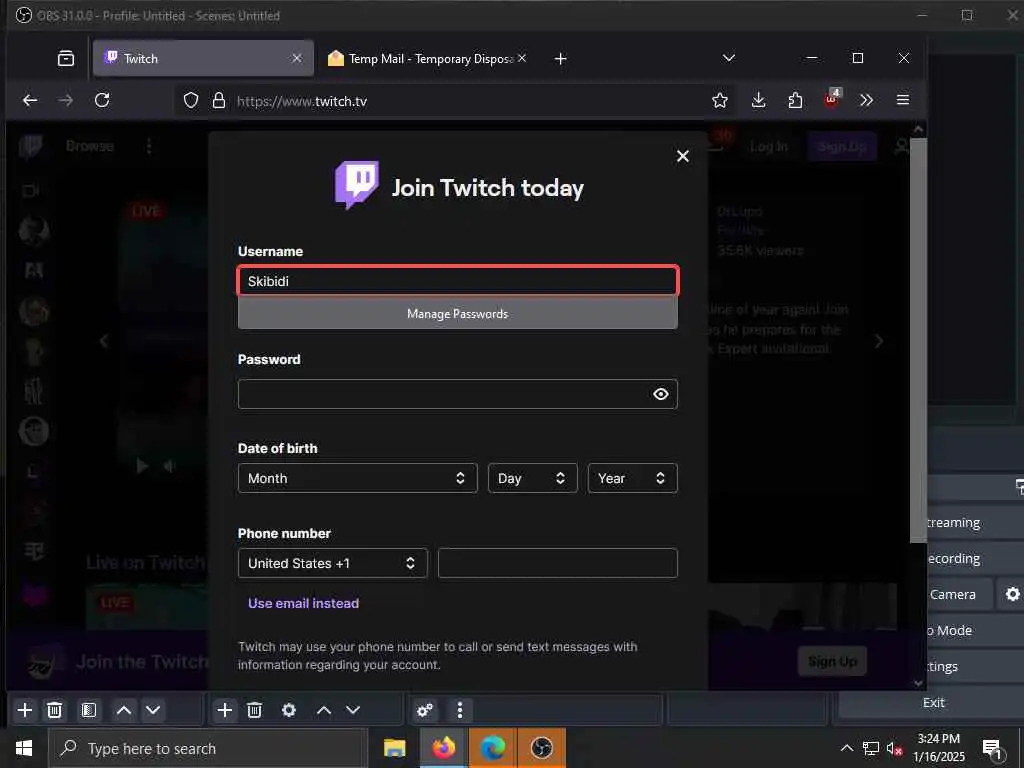Move scene down in OBS
Screen dimensions: 1024x768
(x=153, y=710)
